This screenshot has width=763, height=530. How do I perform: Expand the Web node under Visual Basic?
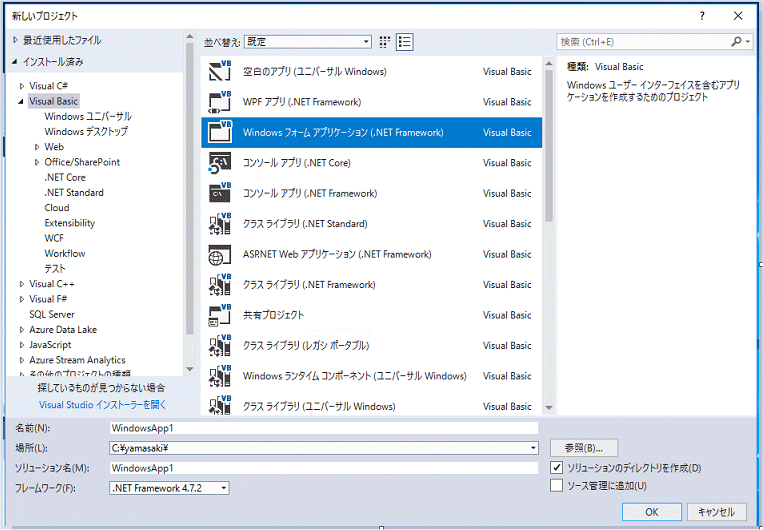(x=36, y=146)
